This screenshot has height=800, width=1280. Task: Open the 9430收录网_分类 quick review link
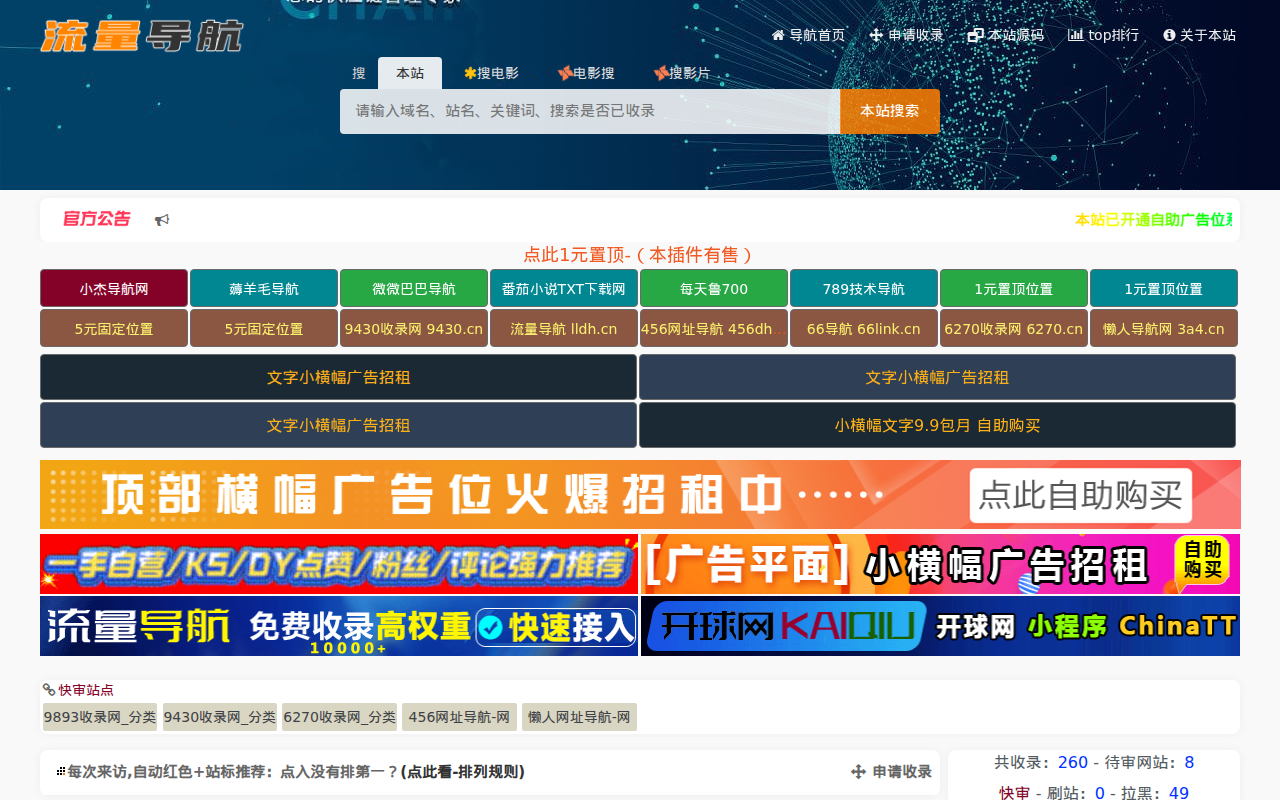(x=220, y=716)
